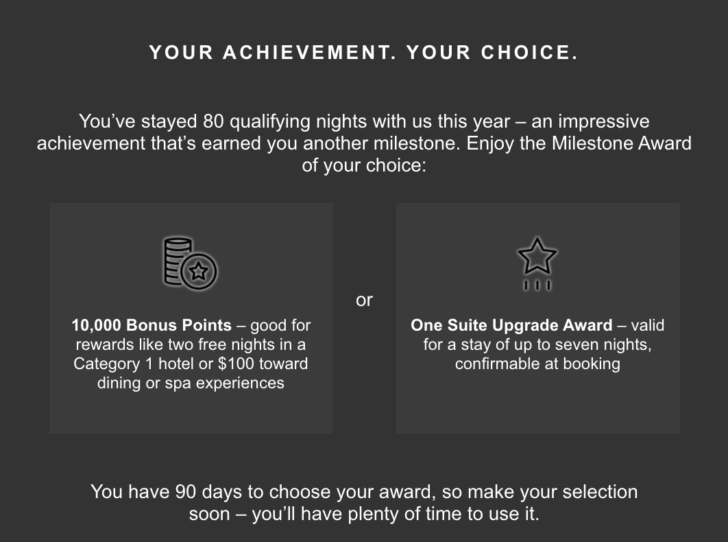Select the One Suite Upgrade Award card
The image size is (728, 542).
pyautogui.click(x=538, y=318)
